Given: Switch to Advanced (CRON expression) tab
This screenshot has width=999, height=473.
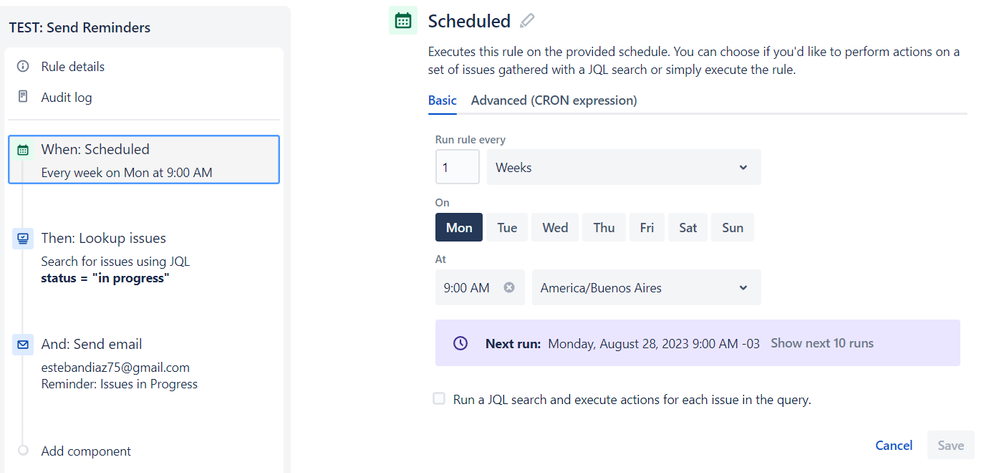Looking at the screenshot, I should [554, 100].
